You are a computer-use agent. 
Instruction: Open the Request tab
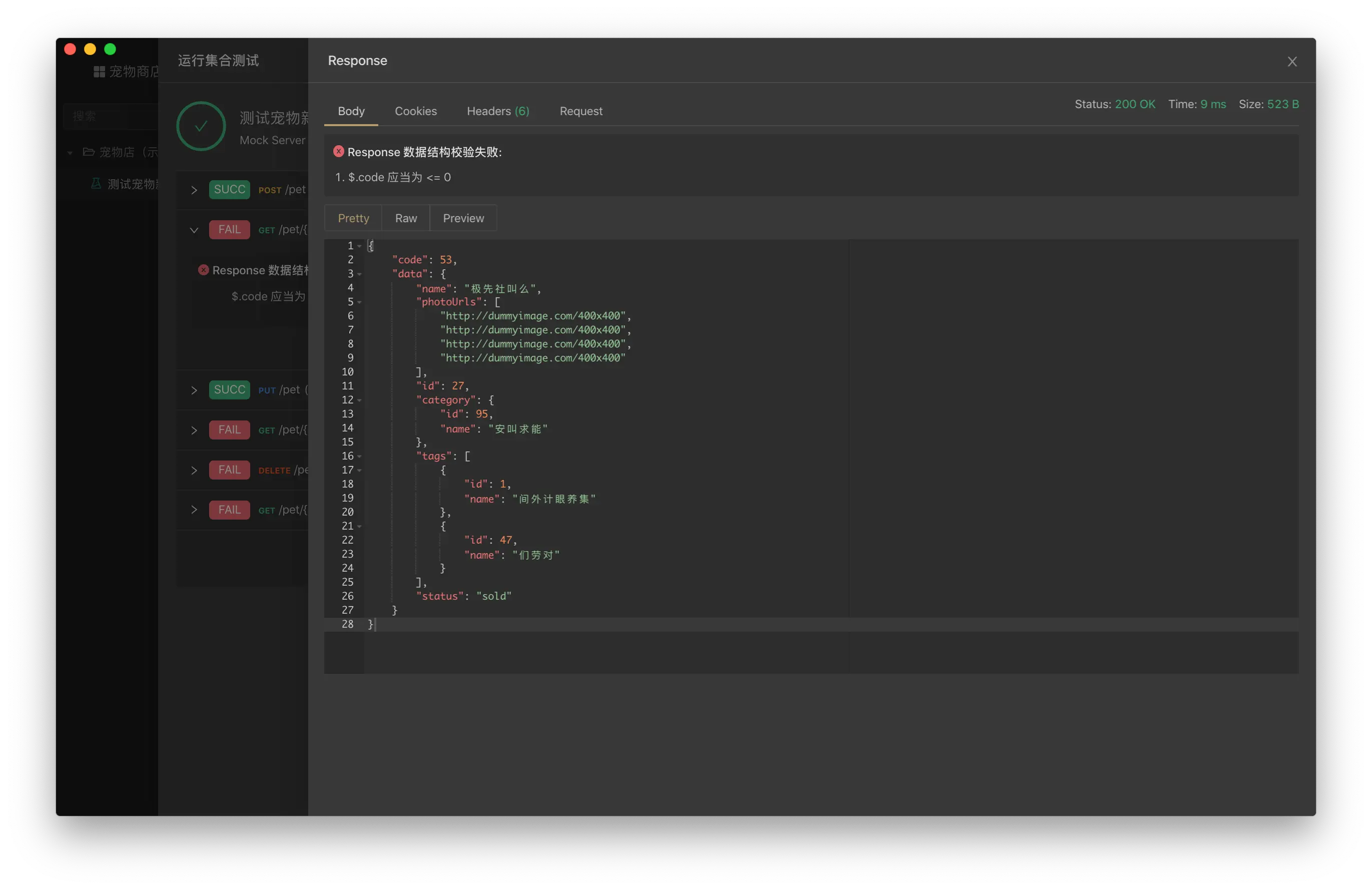[x=580, y=111]
